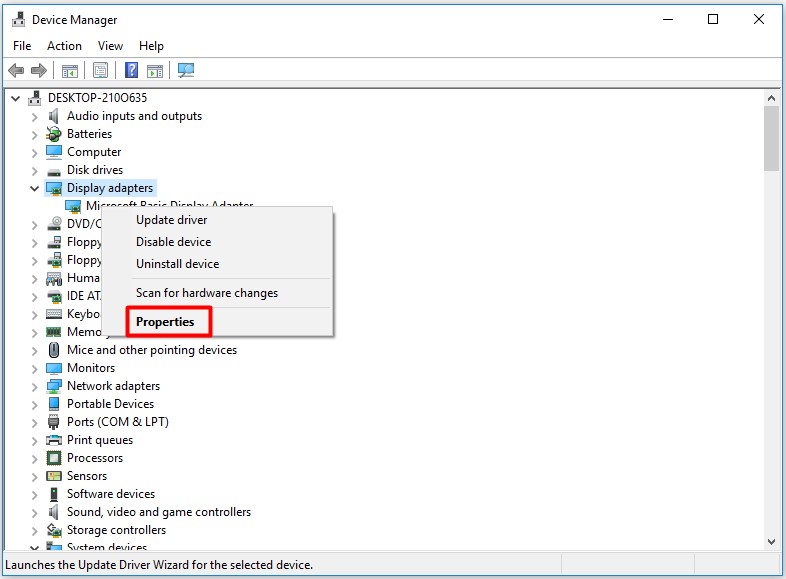
Task: Click the Storage controllers icon
Action: [54, 530]
